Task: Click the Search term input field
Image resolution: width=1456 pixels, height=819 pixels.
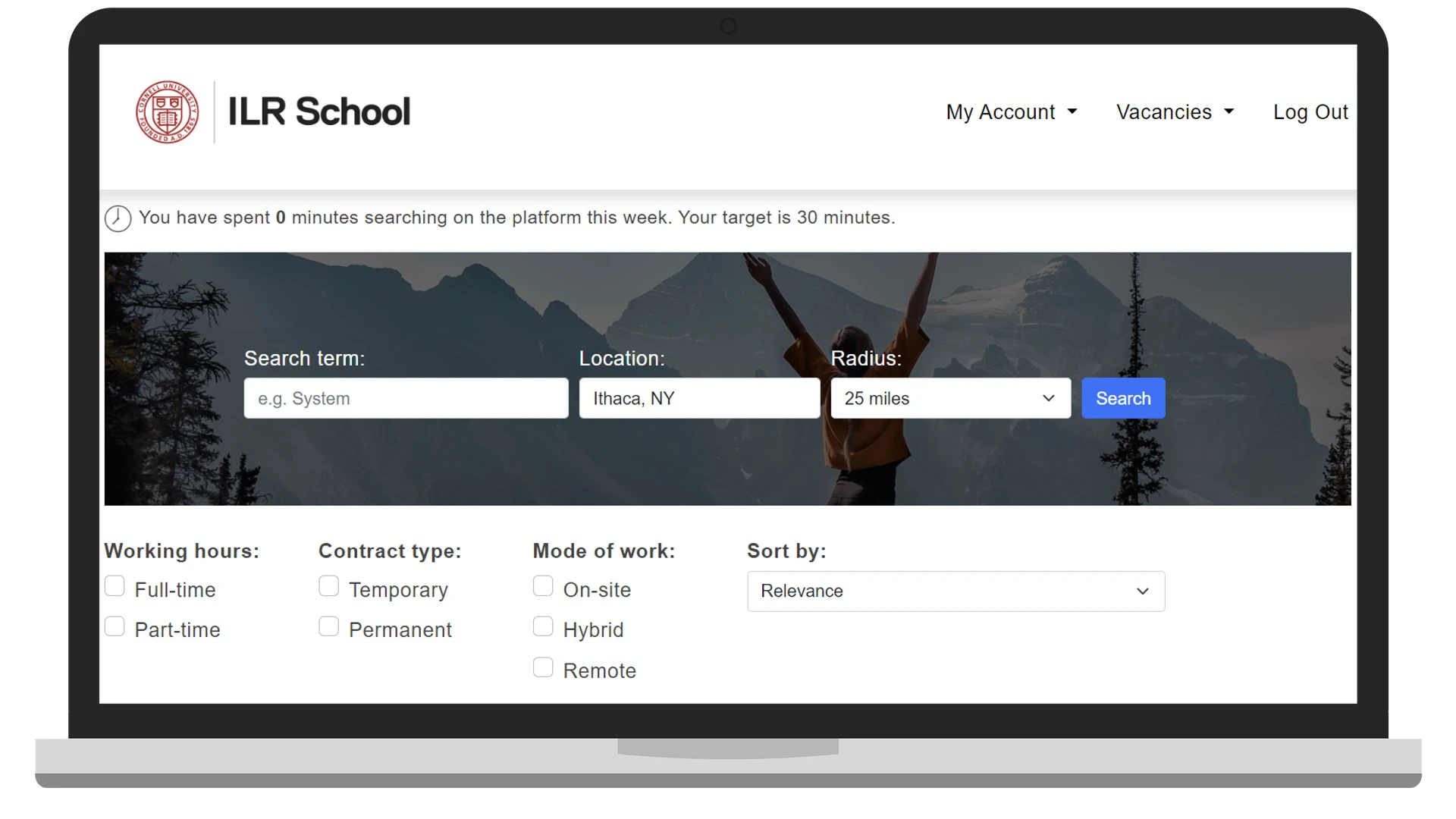Action: 406,398
